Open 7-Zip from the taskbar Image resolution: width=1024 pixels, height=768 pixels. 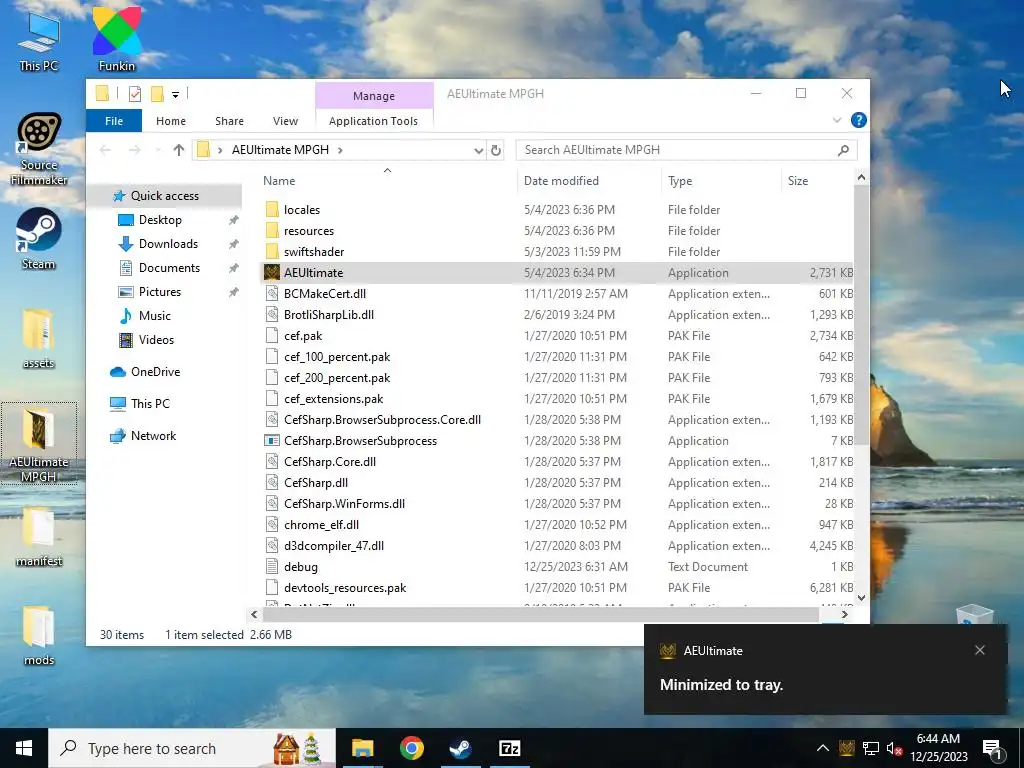tap(509, 748)
